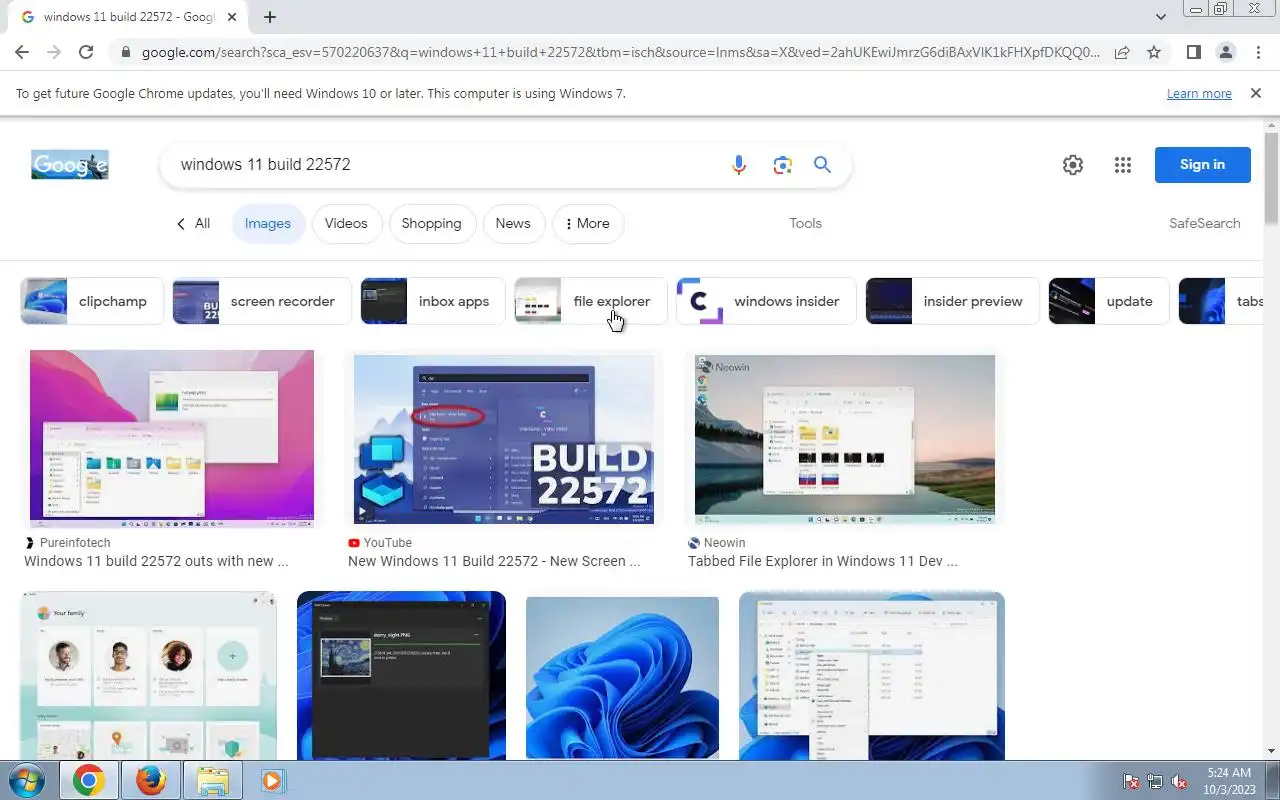Bookmark this page with the star icon

click(1154, 52)
